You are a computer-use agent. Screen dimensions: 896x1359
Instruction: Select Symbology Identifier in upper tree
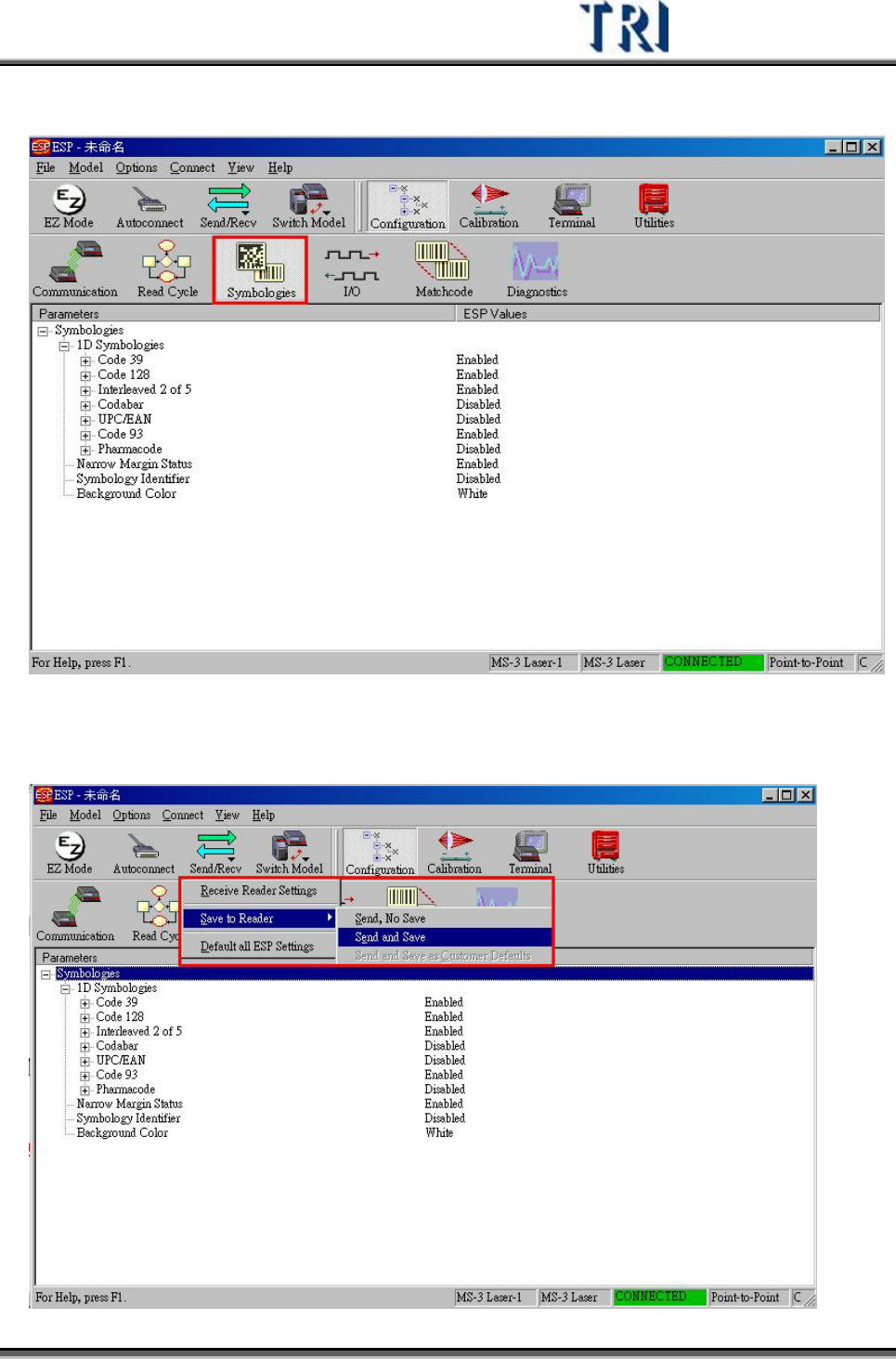point(133,479)
